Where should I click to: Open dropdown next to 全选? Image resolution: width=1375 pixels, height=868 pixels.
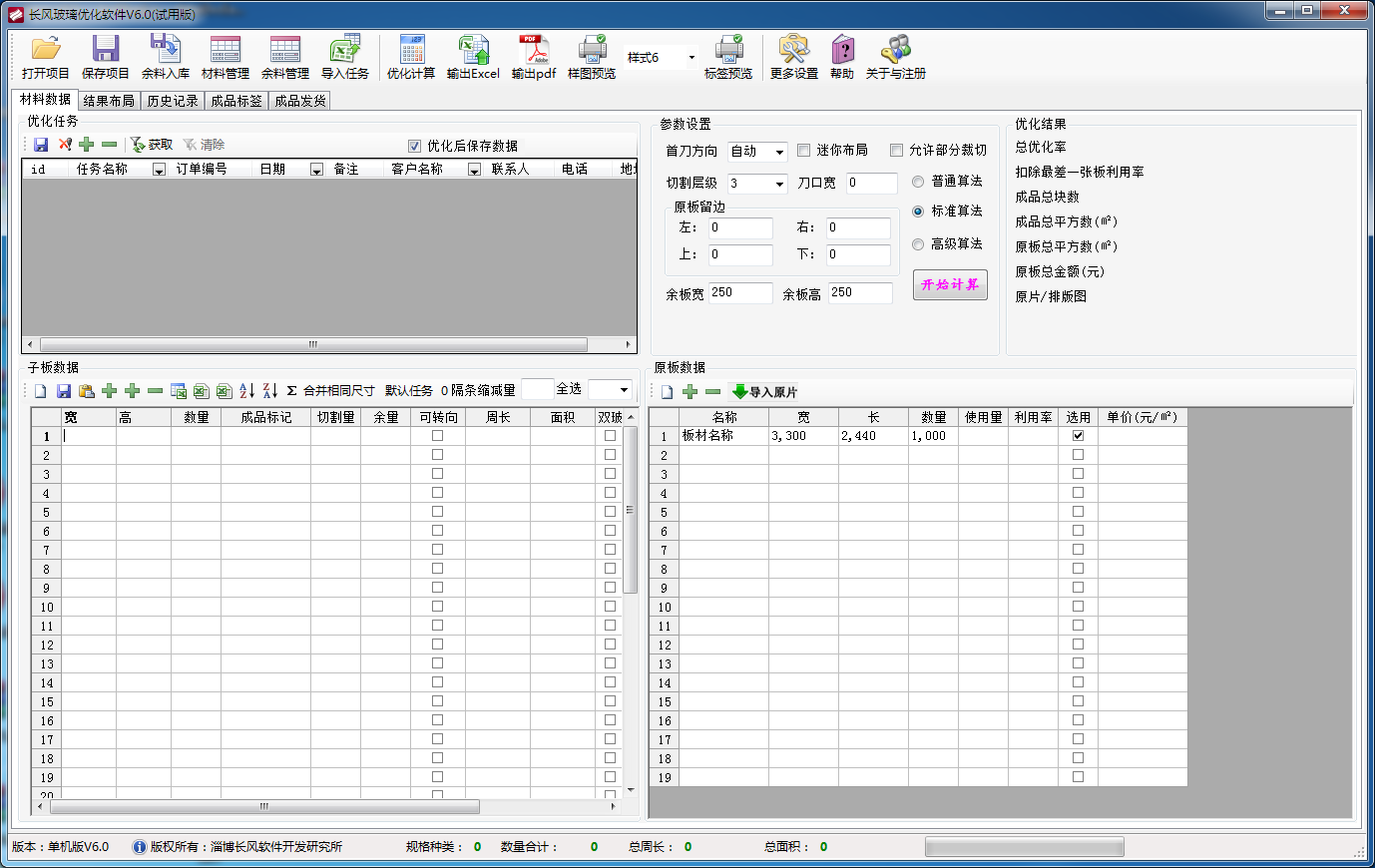[x=624, y=390]
